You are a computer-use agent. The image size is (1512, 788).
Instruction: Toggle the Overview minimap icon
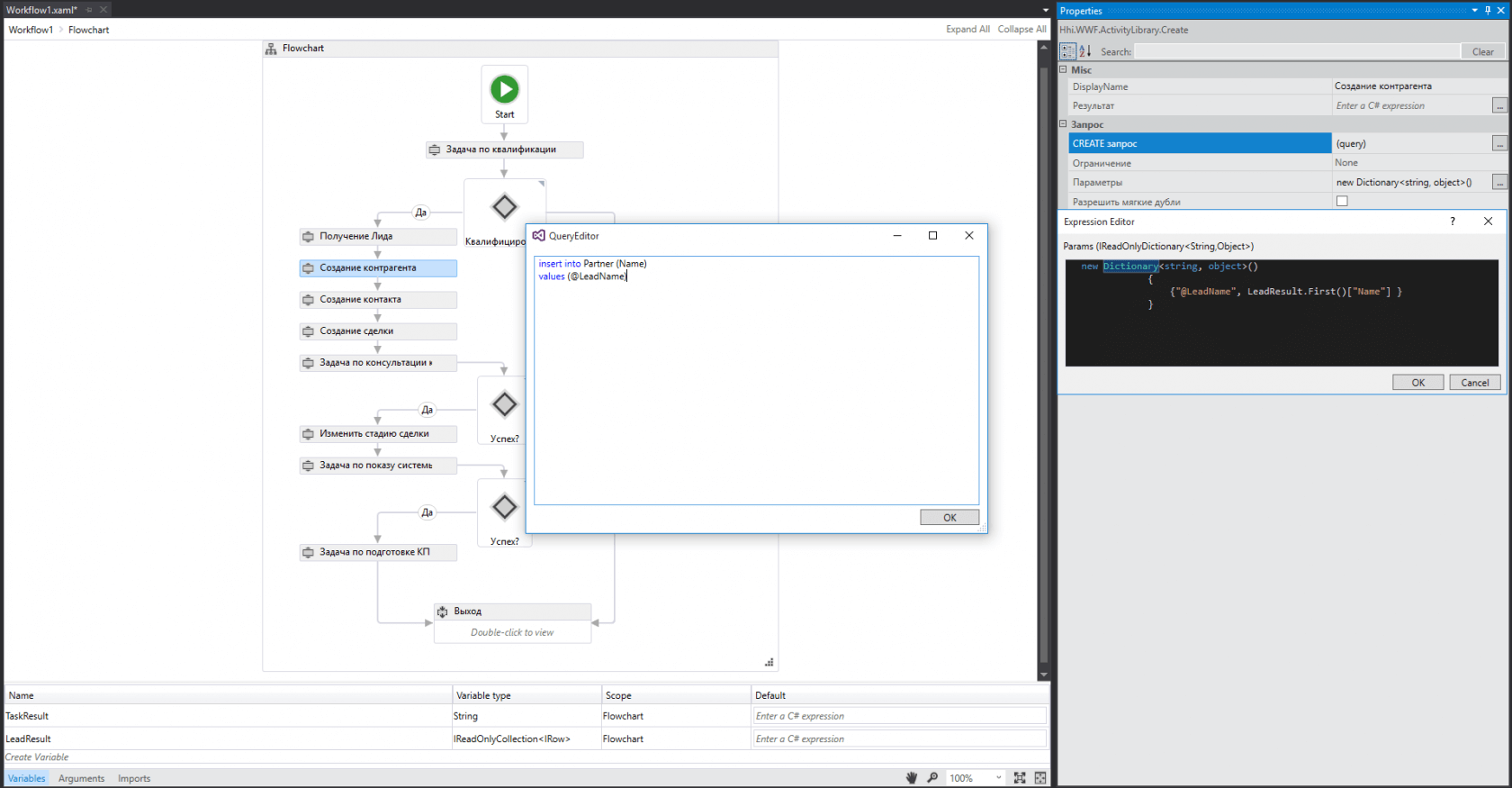1040,778
